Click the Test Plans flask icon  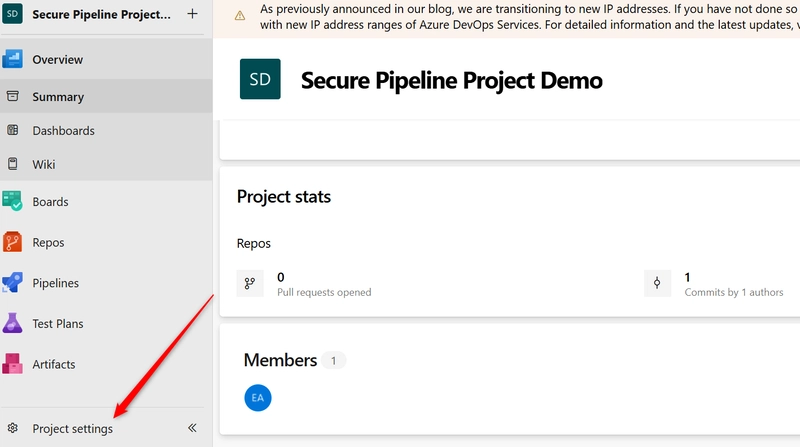[12, 323]
